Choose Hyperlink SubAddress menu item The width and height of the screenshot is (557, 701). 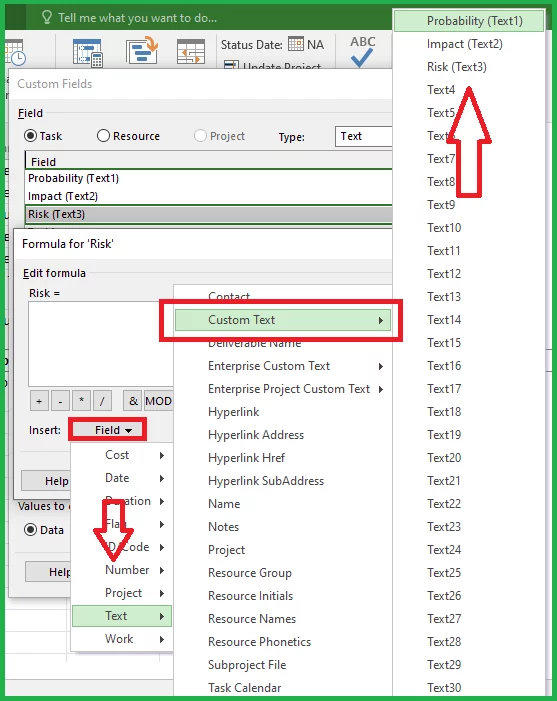tap(283, 481)
